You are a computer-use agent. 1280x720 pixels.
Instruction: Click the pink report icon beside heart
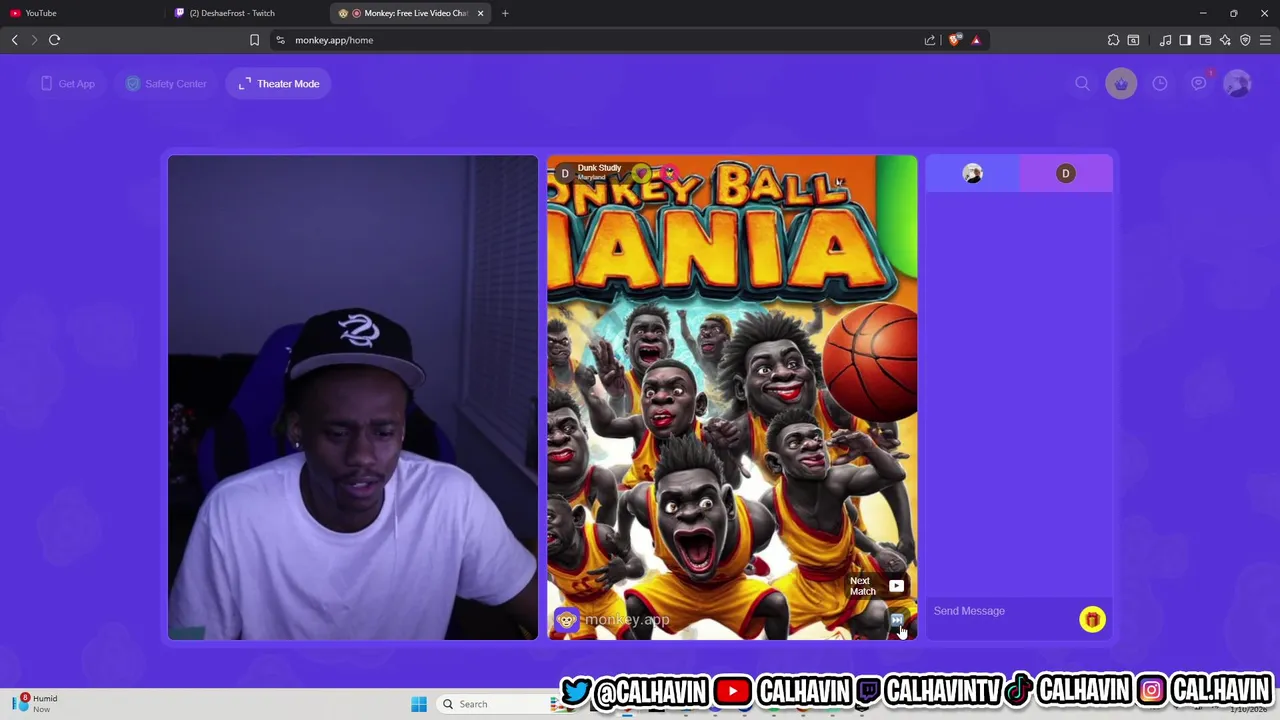(x=669, y=174)
